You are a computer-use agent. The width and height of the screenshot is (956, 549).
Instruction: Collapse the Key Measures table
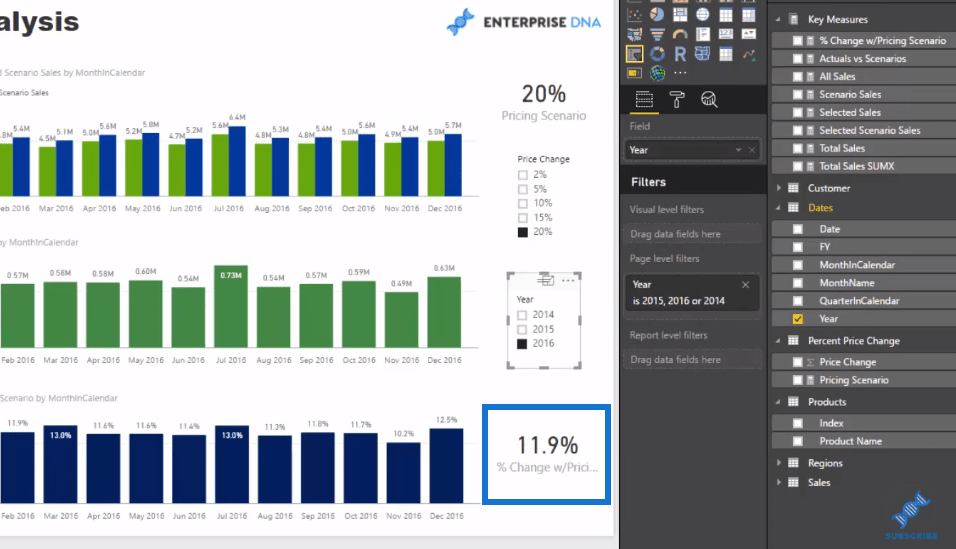click(x=778, y=20)
